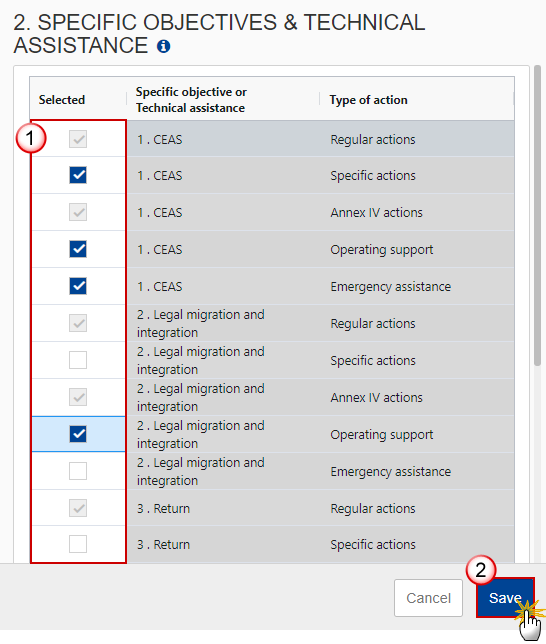Save the selected objectives

[x=505, y=598]
